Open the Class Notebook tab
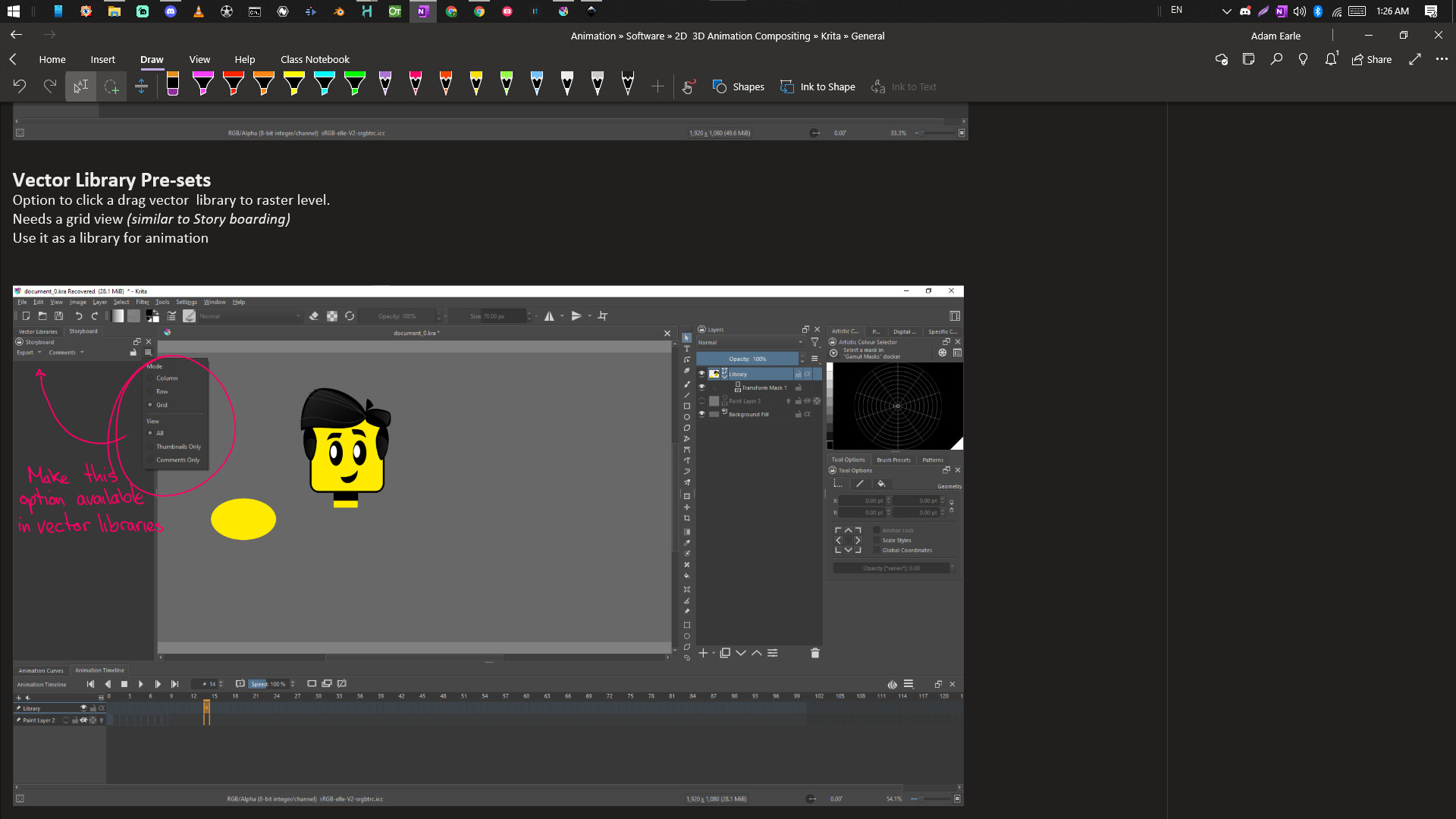This screenshot has width=1456, height=819. click(315, 60)
